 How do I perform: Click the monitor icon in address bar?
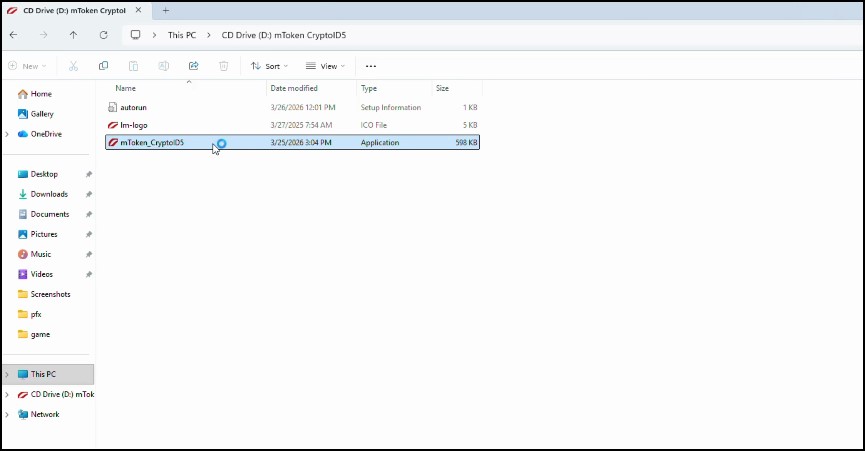135,35
